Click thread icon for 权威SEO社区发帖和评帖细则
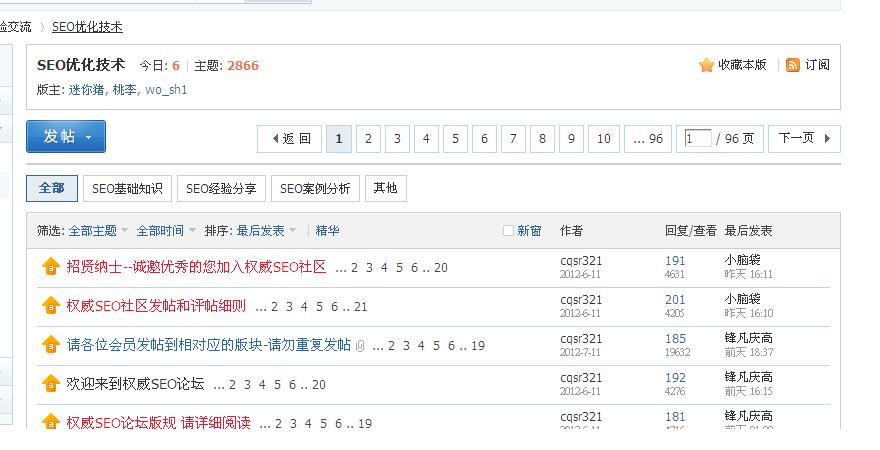880x450 pixels. [x=51, y=306]
